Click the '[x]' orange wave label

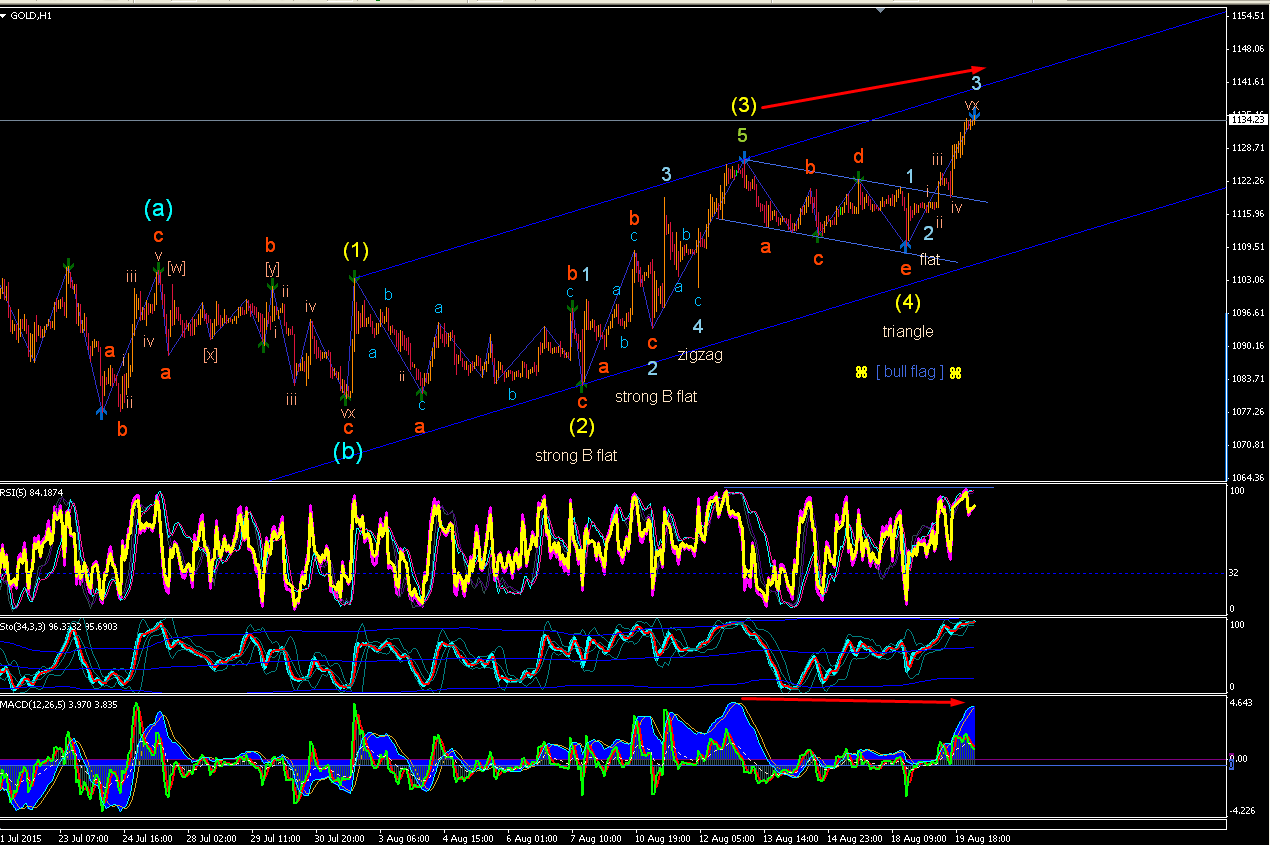coord(210,354)
